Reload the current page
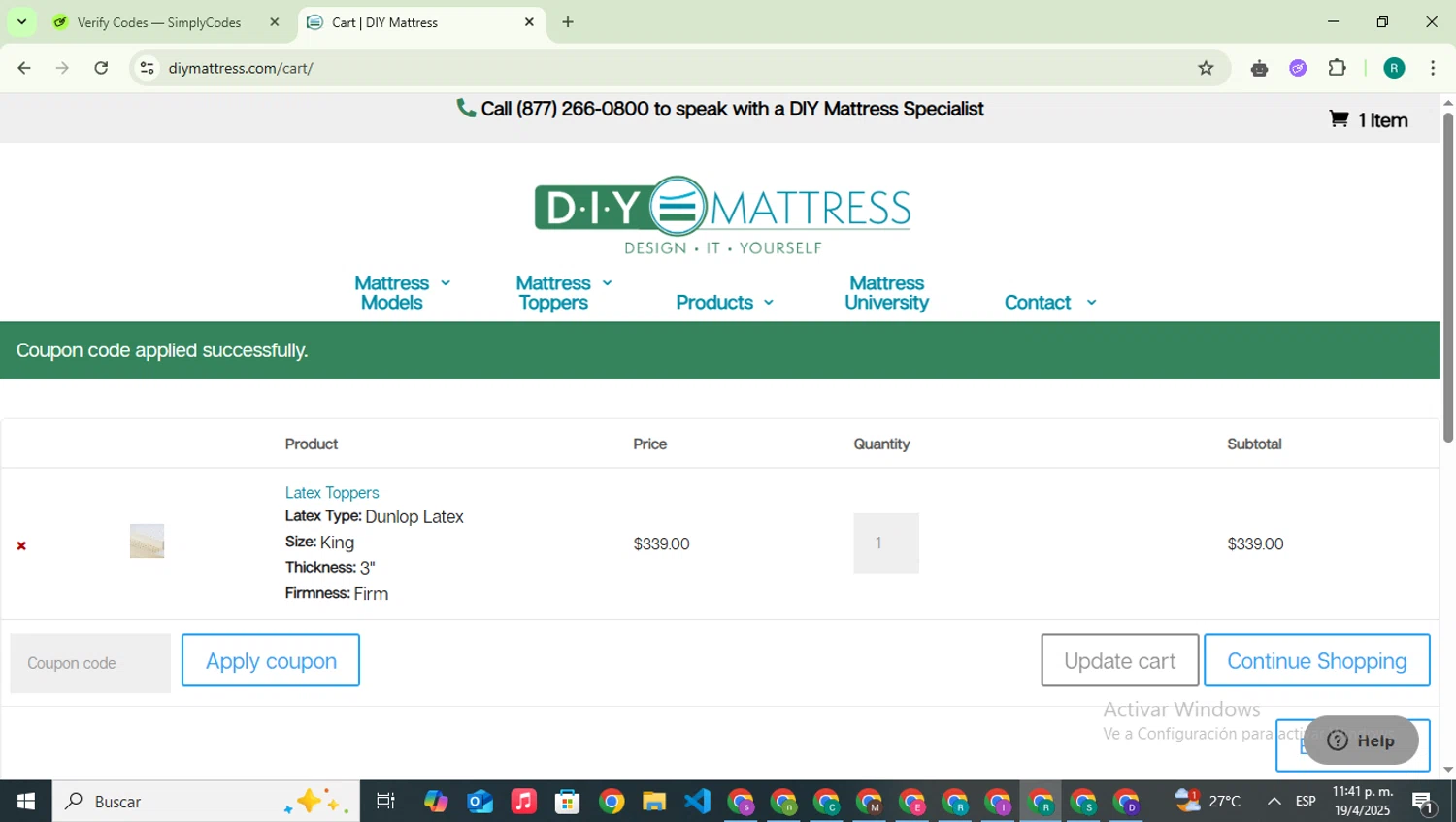The image size is (1456, 822). [101, 68]
